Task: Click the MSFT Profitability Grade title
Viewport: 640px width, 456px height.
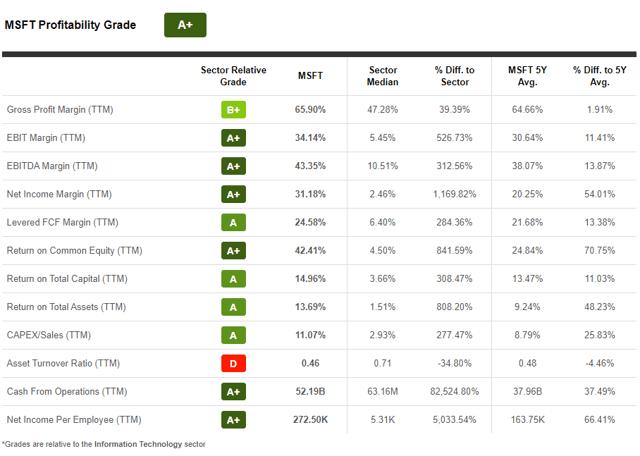Action: pyautogui.click(x=70, y=25)
